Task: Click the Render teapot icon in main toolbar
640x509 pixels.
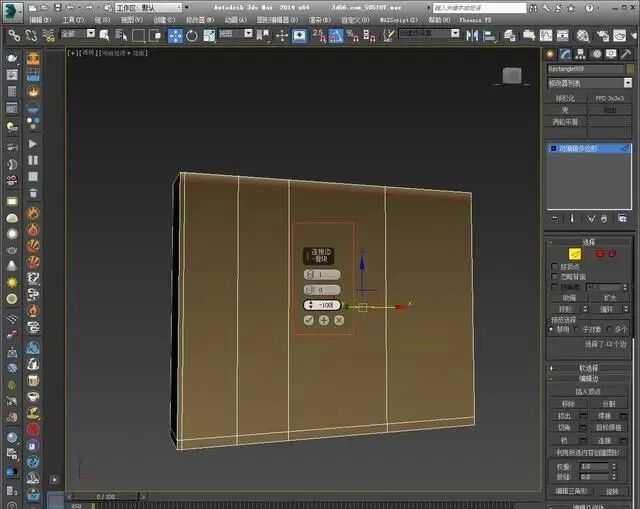Action: (619, 36)
